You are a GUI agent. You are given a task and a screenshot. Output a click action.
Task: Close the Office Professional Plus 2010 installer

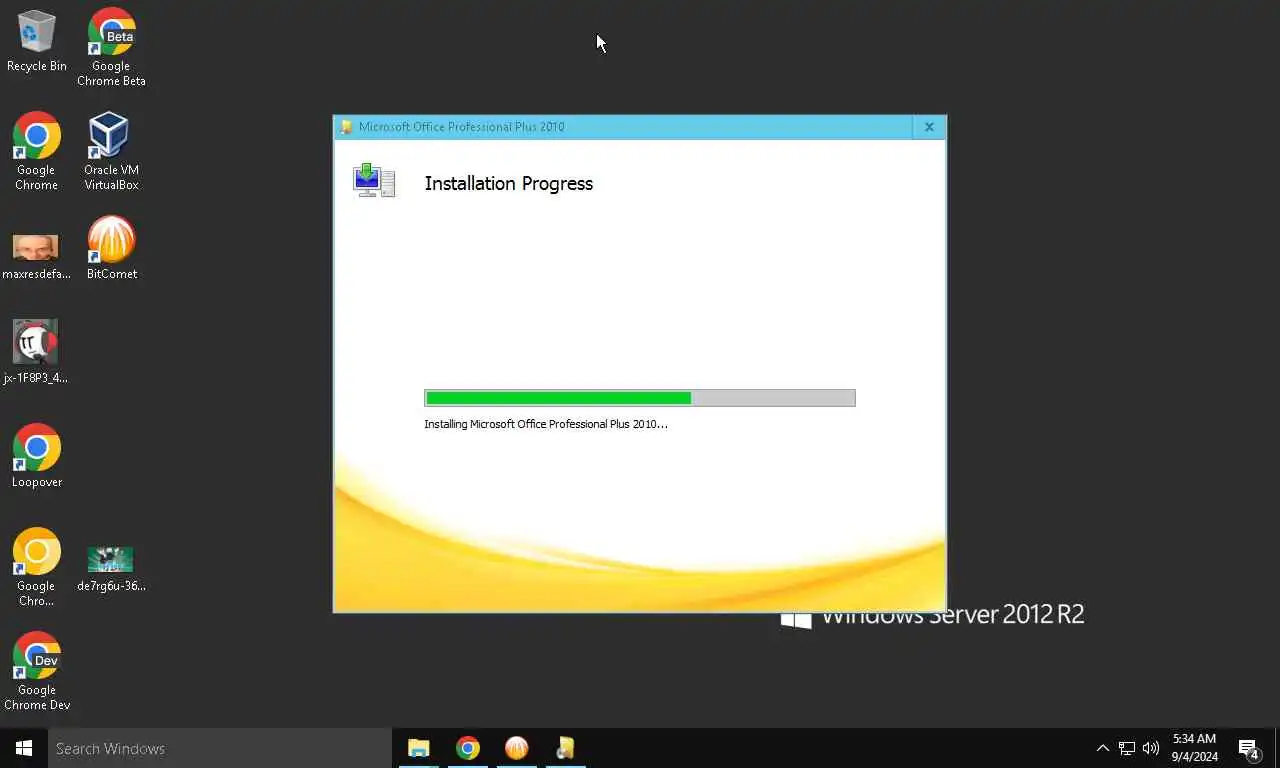point(929,127)
